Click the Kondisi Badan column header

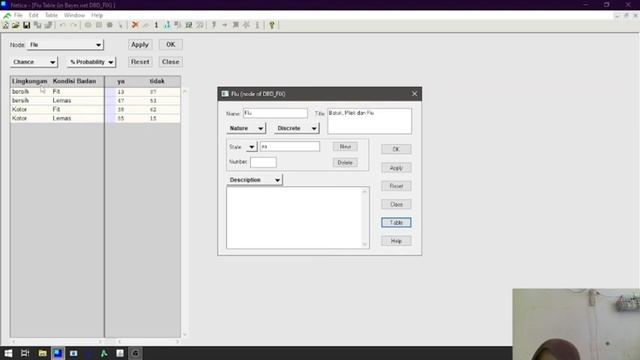tap(74, 81)
